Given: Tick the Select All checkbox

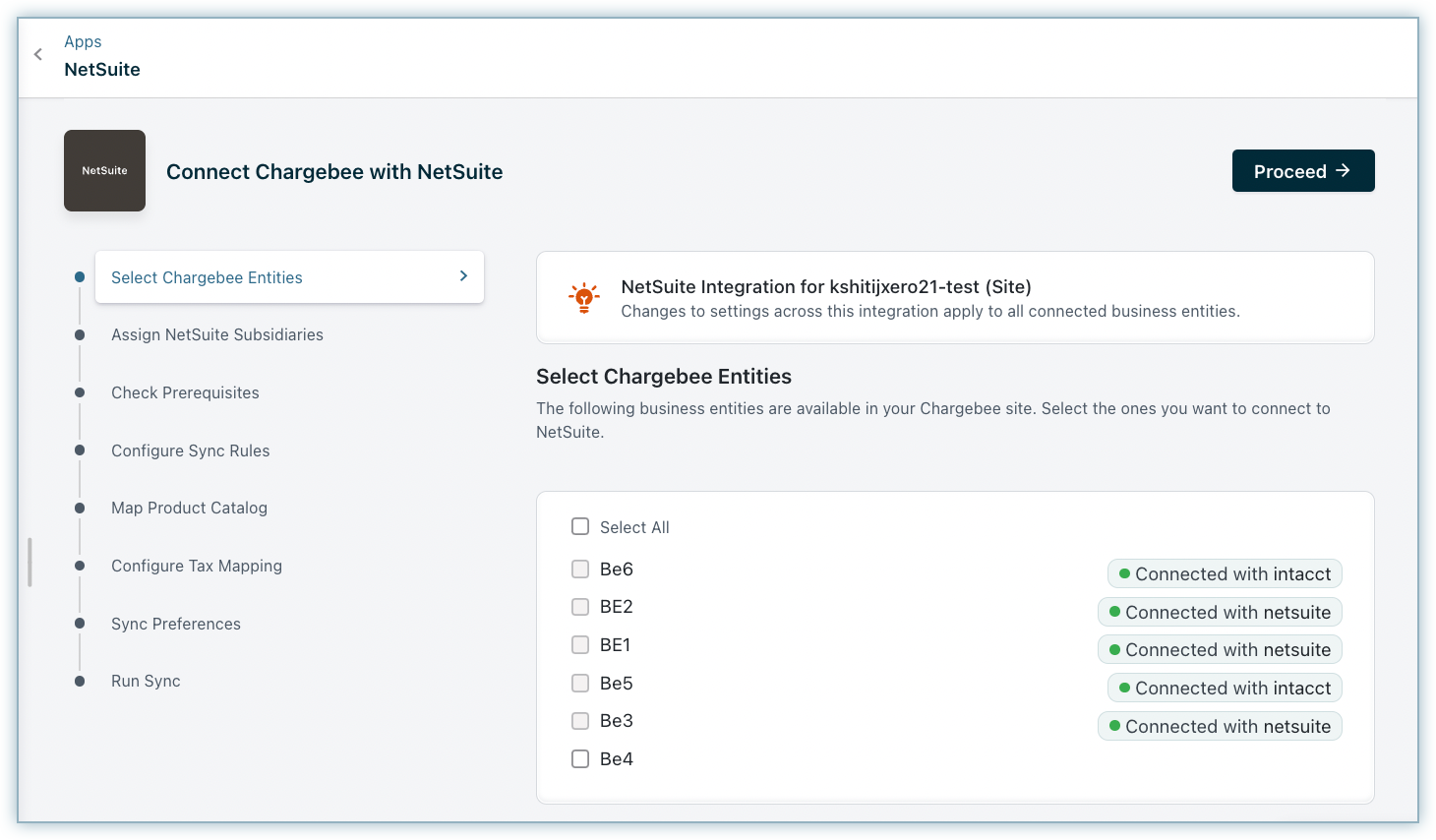Looking at the screenshot, I should [580, 527].
